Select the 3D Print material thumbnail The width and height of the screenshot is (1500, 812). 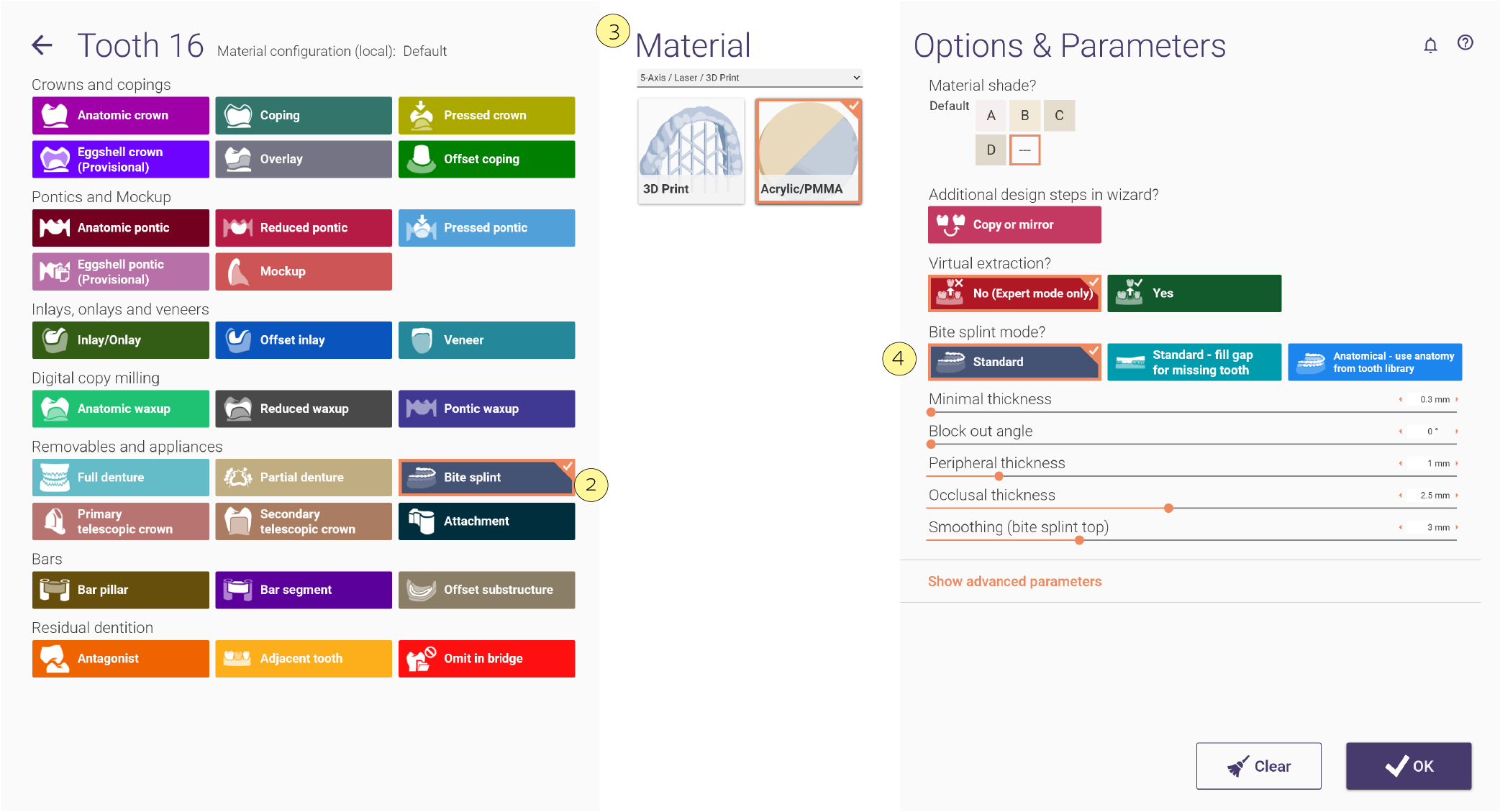691,151
